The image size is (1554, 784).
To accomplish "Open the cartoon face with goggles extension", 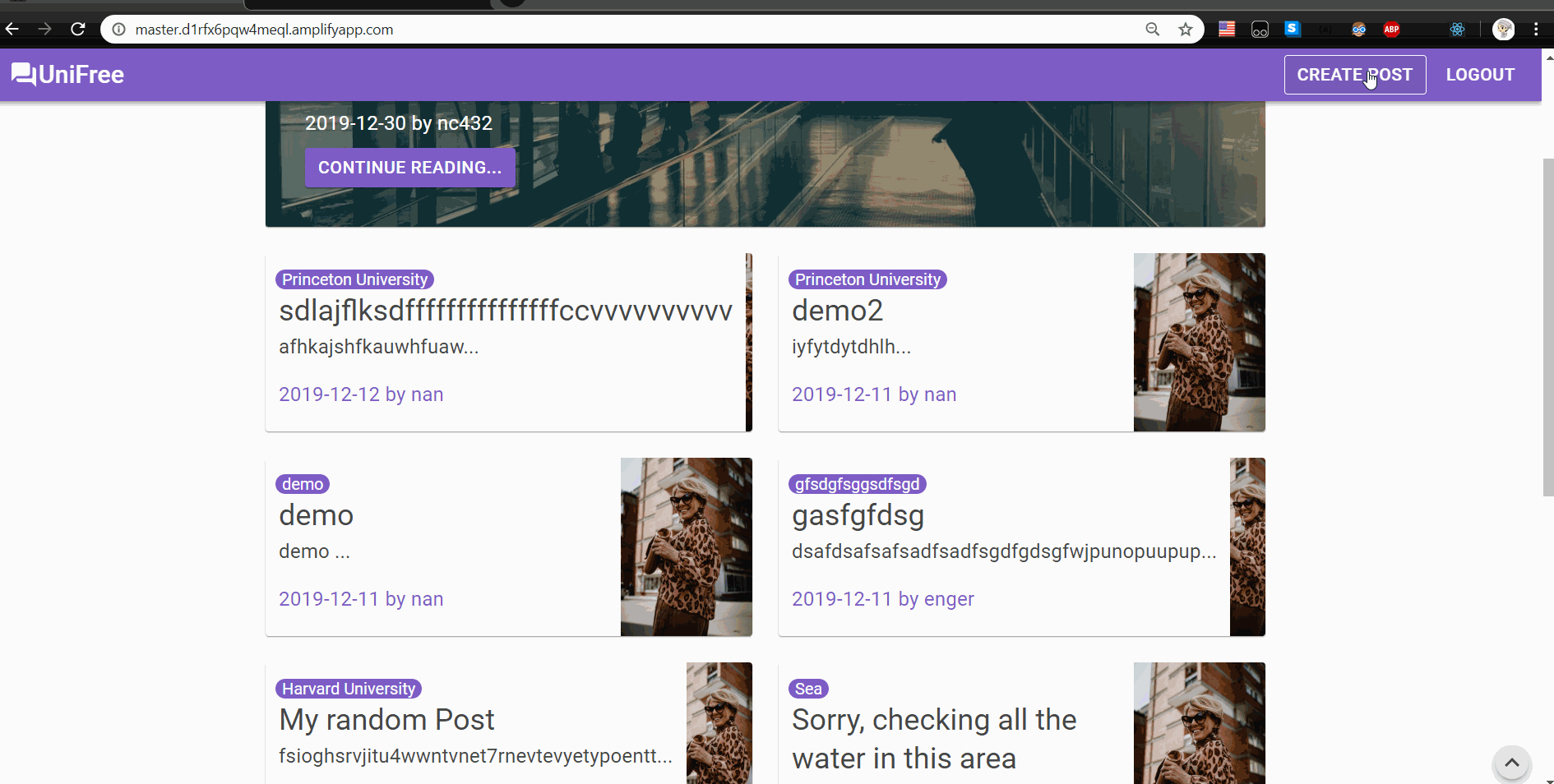I will tap(1358, 30).
